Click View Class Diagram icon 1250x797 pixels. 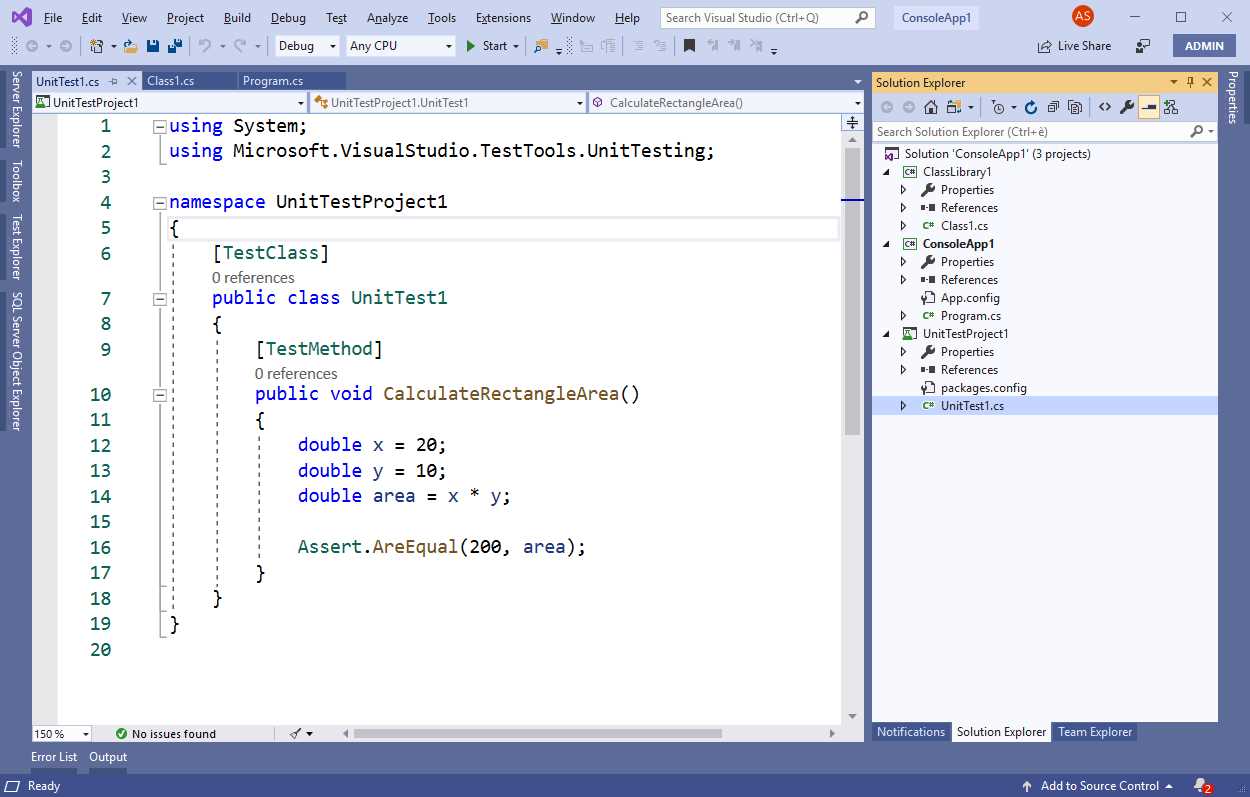[1171, 107]
